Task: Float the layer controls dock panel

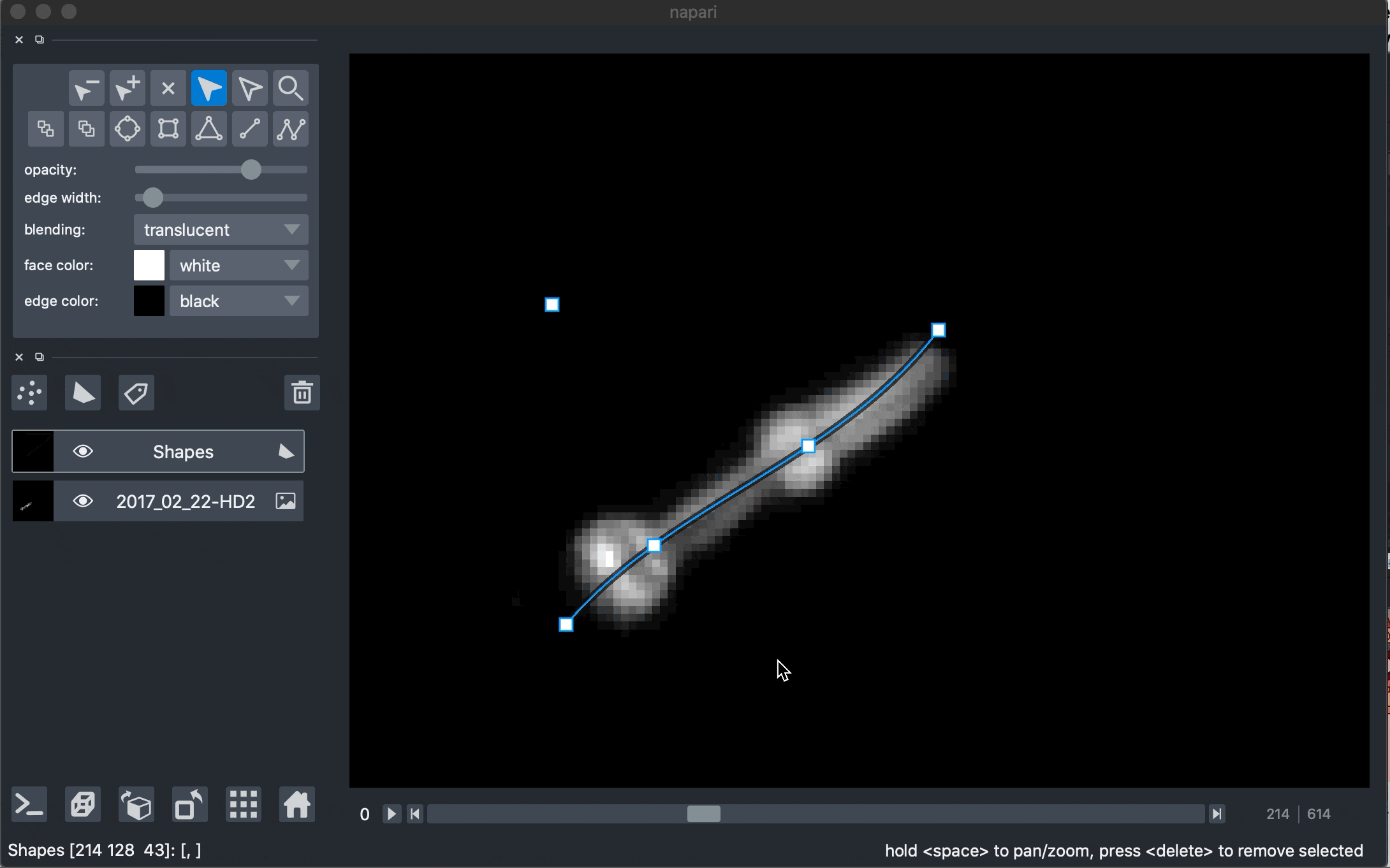Action: tap(40, 40)
